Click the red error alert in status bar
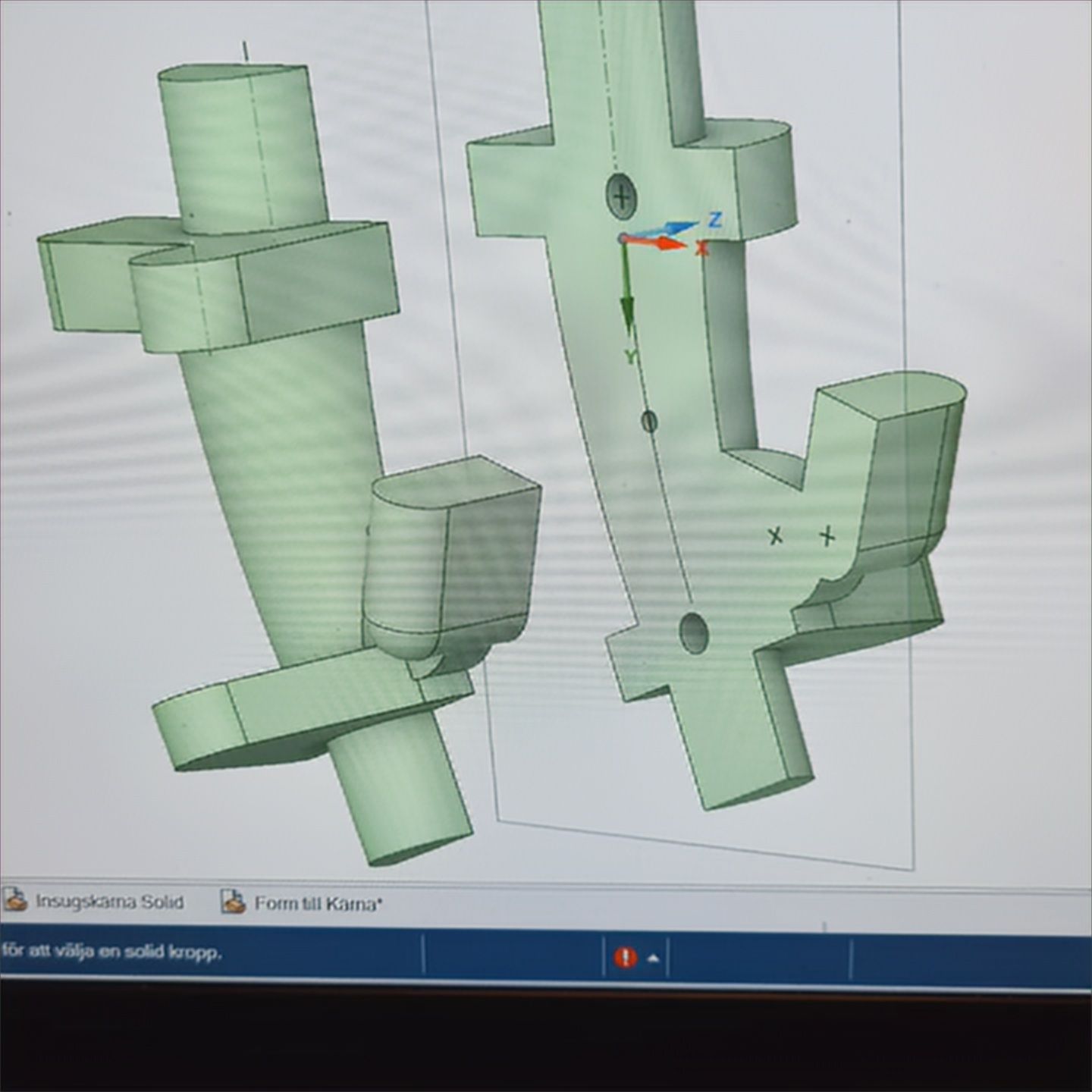The height and width of the screenshot is (1092, 1092). (x=625, y=958)
